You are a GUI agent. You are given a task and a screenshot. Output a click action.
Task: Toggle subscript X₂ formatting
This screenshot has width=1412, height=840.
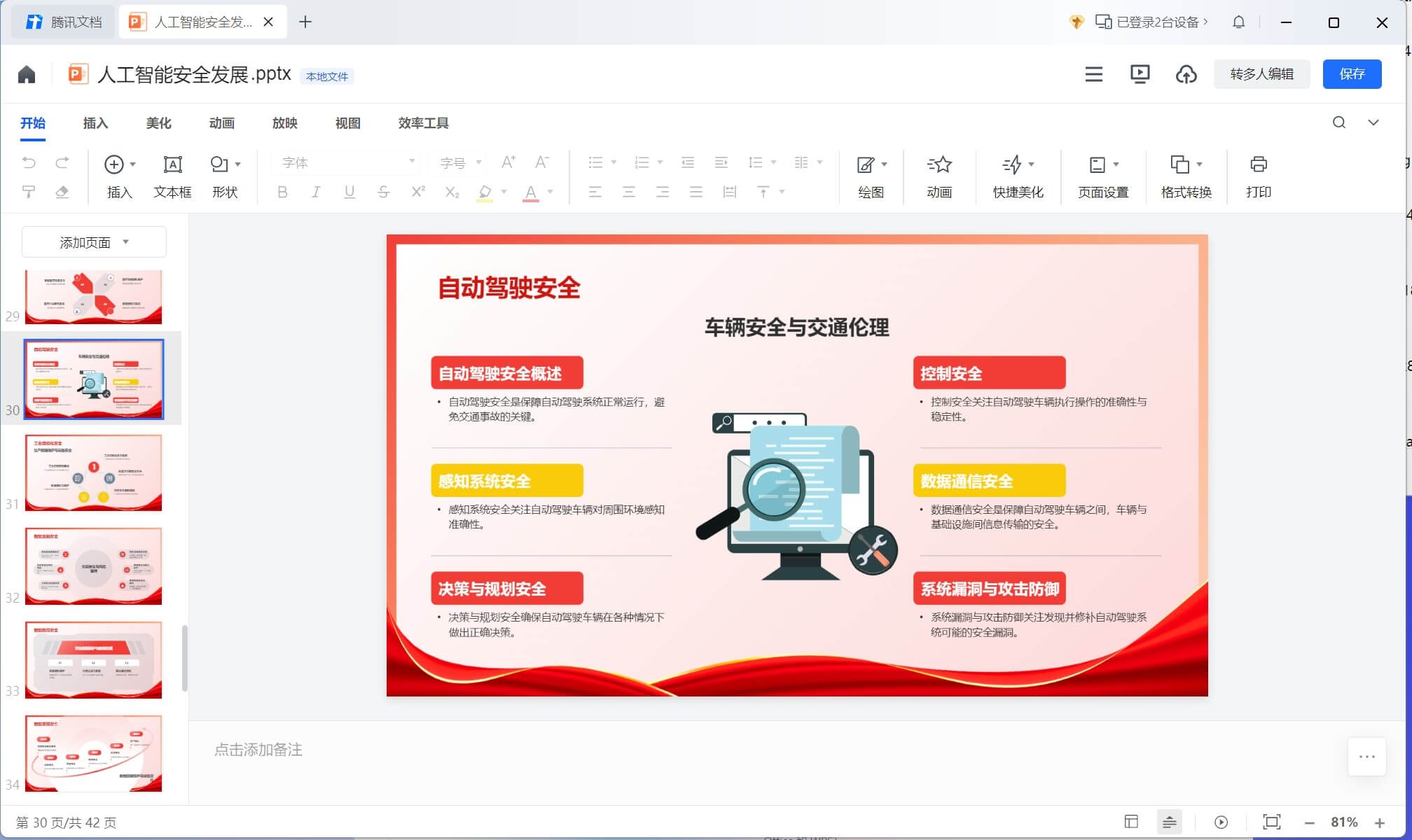click(452, 192)
